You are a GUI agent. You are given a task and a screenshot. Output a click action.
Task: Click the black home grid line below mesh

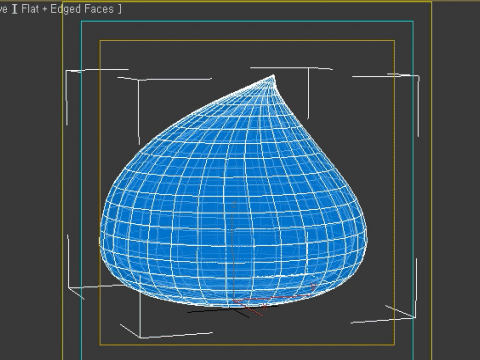[213, 311]
